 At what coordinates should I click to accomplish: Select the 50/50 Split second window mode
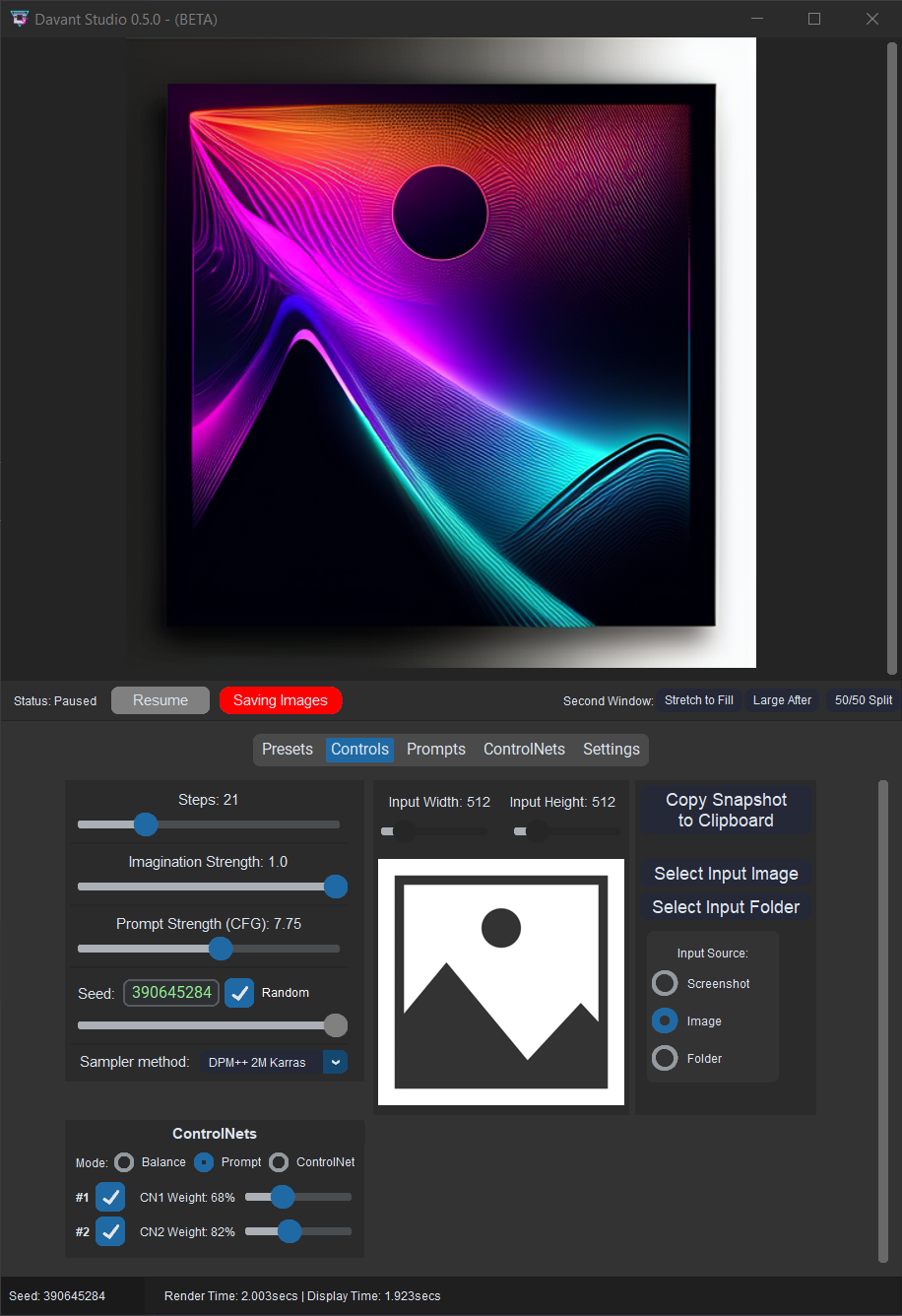[863, 699]
